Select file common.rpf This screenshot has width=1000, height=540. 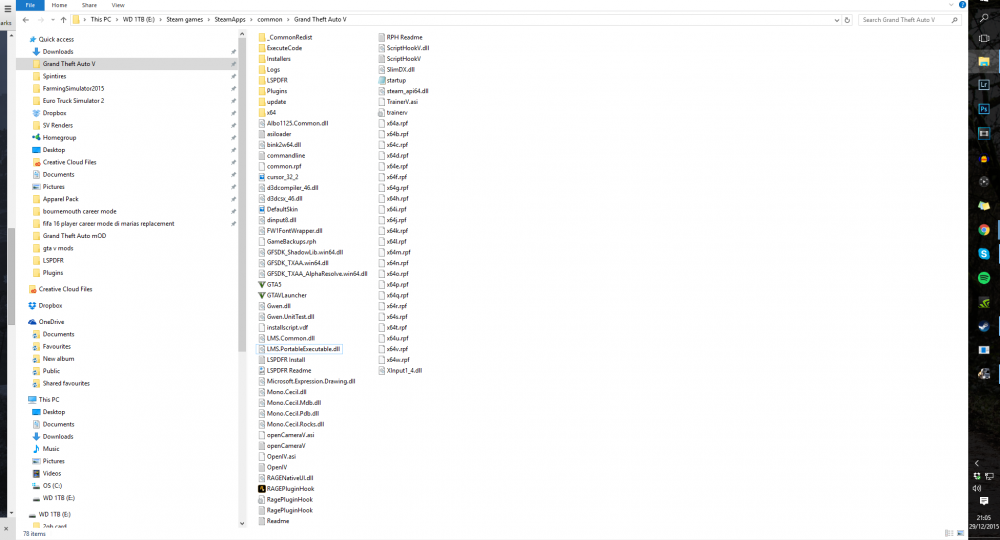click(x=284, y=166)
